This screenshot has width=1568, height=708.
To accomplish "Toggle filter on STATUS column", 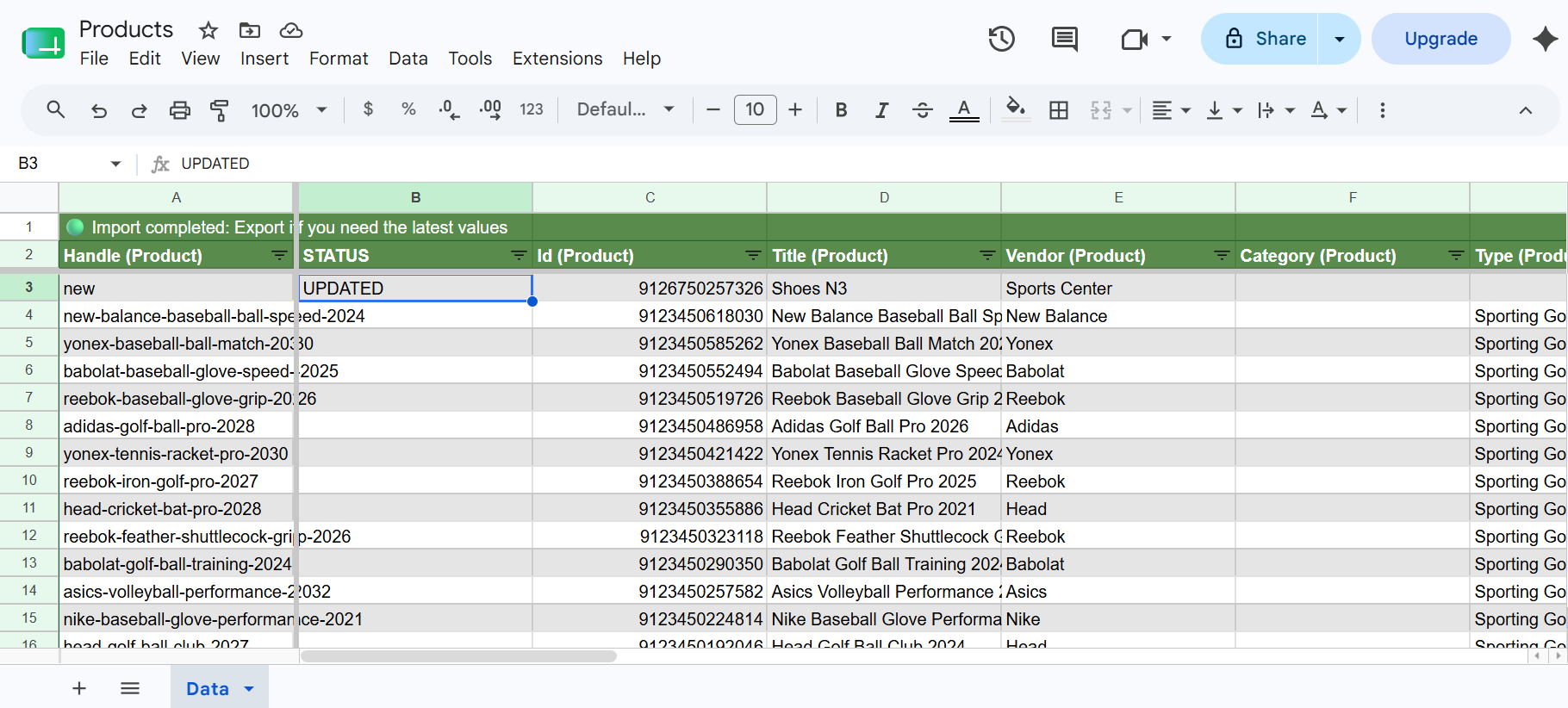I will click(x=519, y=256).
